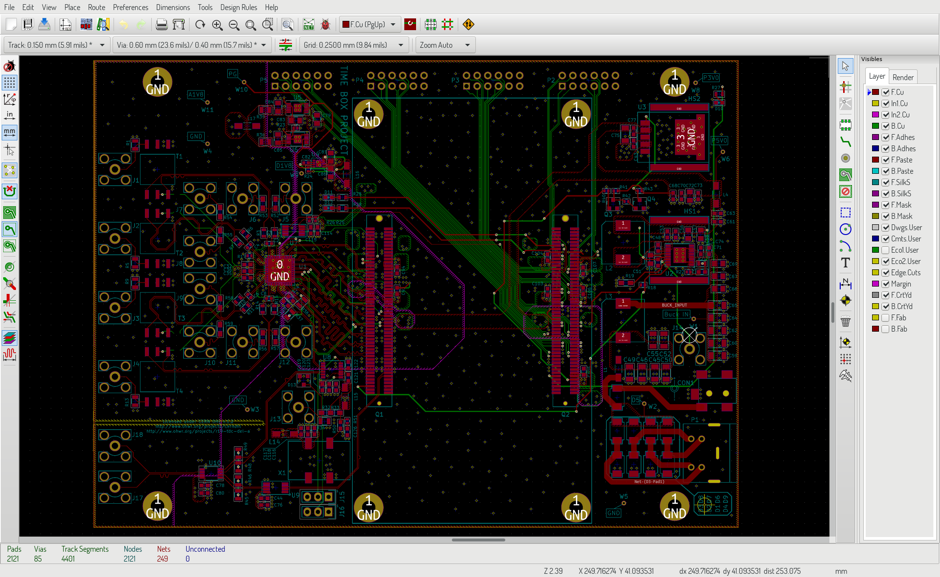Click the Plot plotter icon

[x=179, y=25]
